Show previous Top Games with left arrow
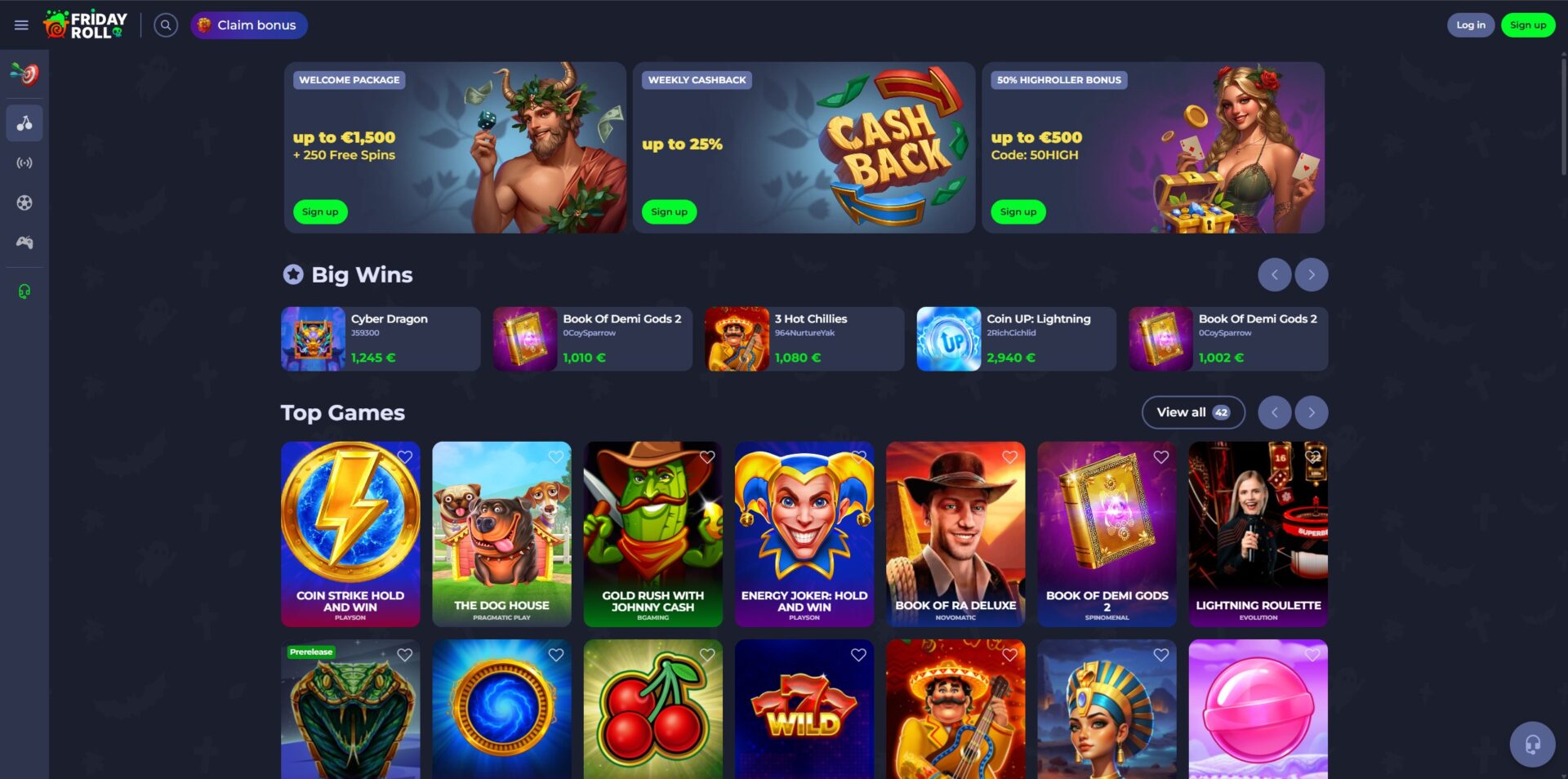 click(x=1274, y=412)
